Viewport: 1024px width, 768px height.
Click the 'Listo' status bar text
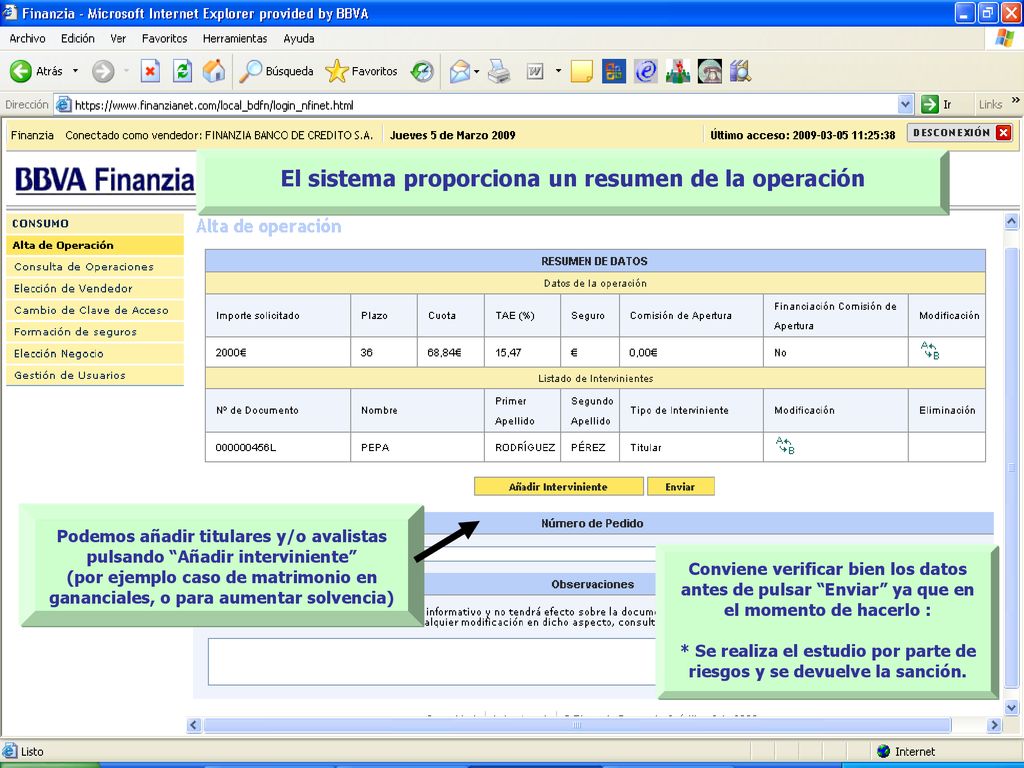32,752
